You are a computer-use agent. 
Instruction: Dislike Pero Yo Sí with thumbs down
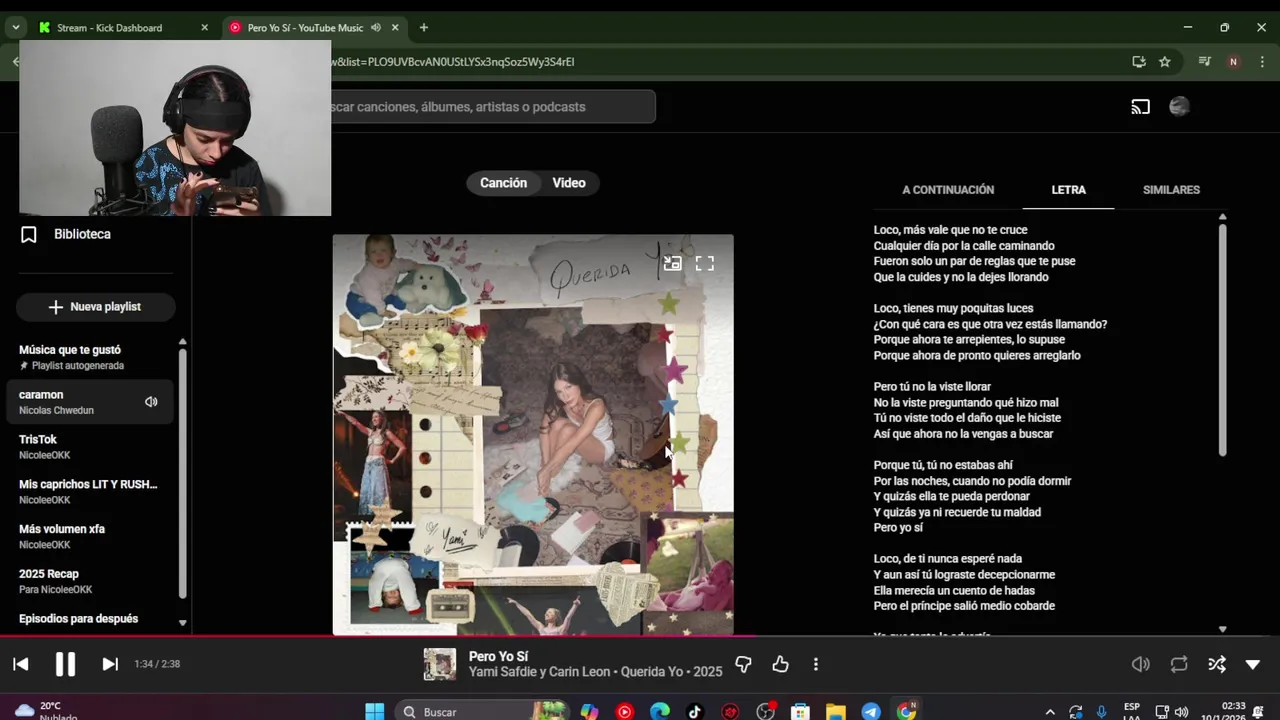coord(743,664)
